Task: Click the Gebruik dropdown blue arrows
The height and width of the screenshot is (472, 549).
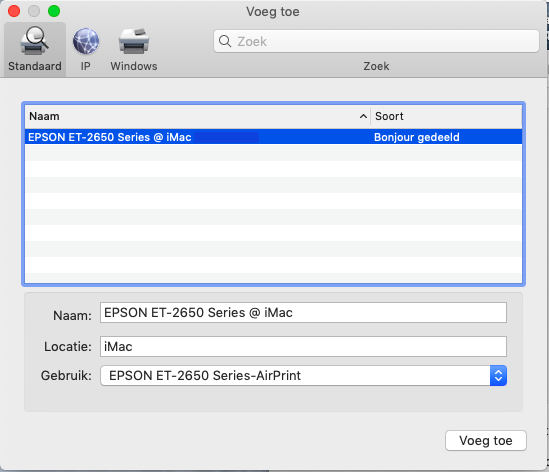Action: click(499, 376)
